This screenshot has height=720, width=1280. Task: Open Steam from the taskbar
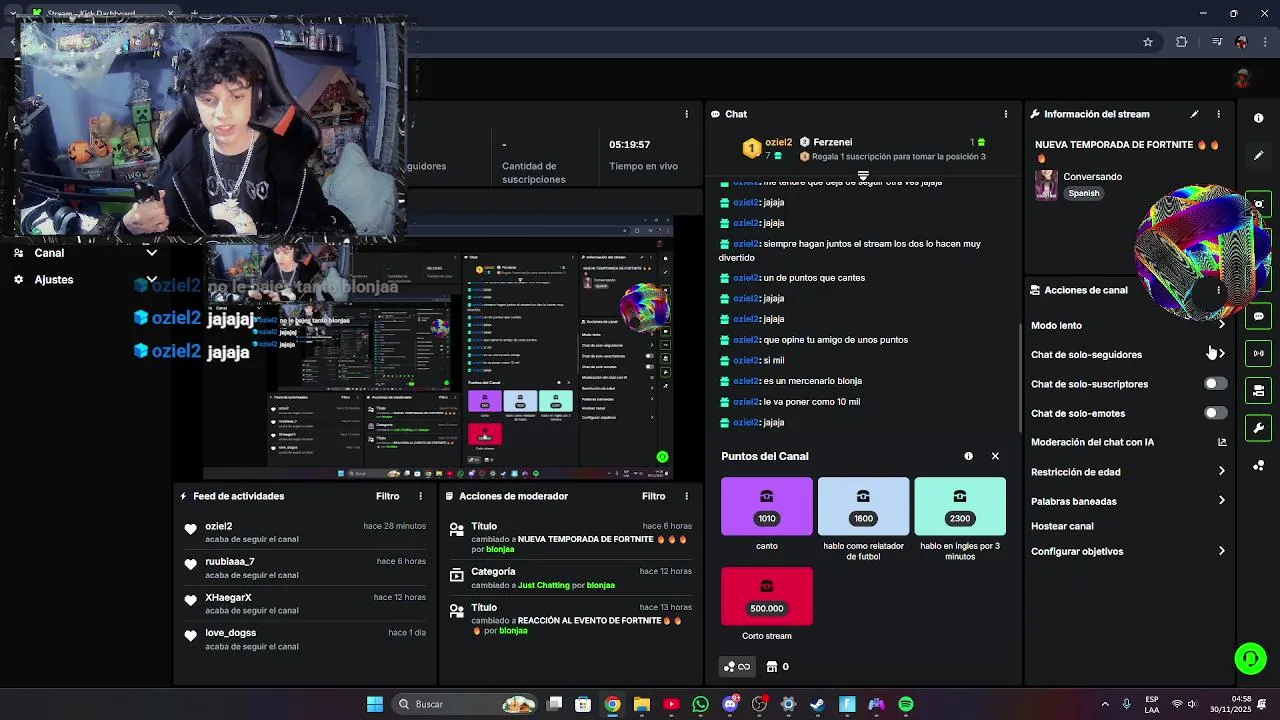(x=817, y=704)
